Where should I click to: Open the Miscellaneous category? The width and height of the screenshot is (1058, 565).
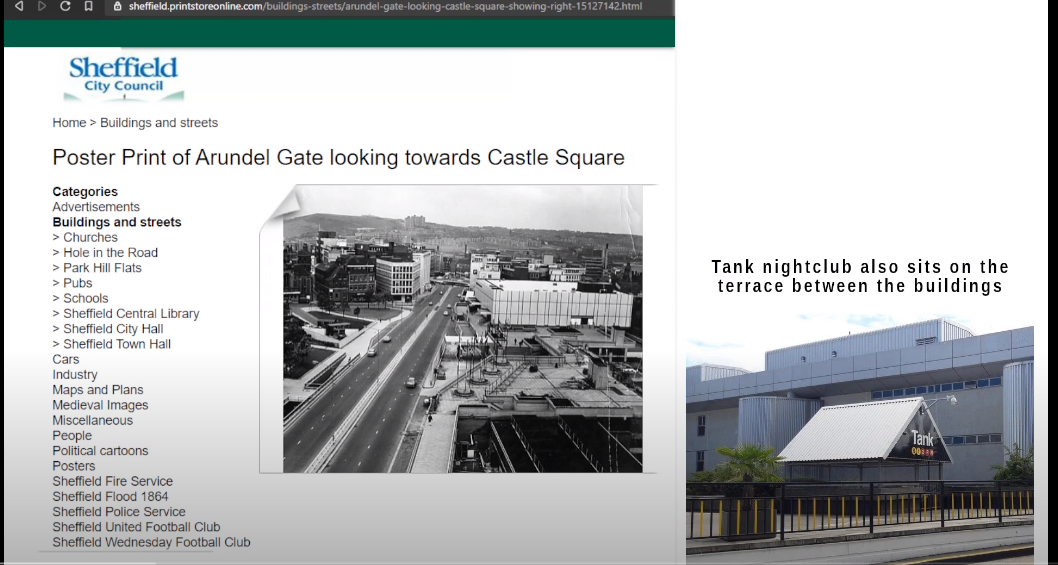click(92, 421)
